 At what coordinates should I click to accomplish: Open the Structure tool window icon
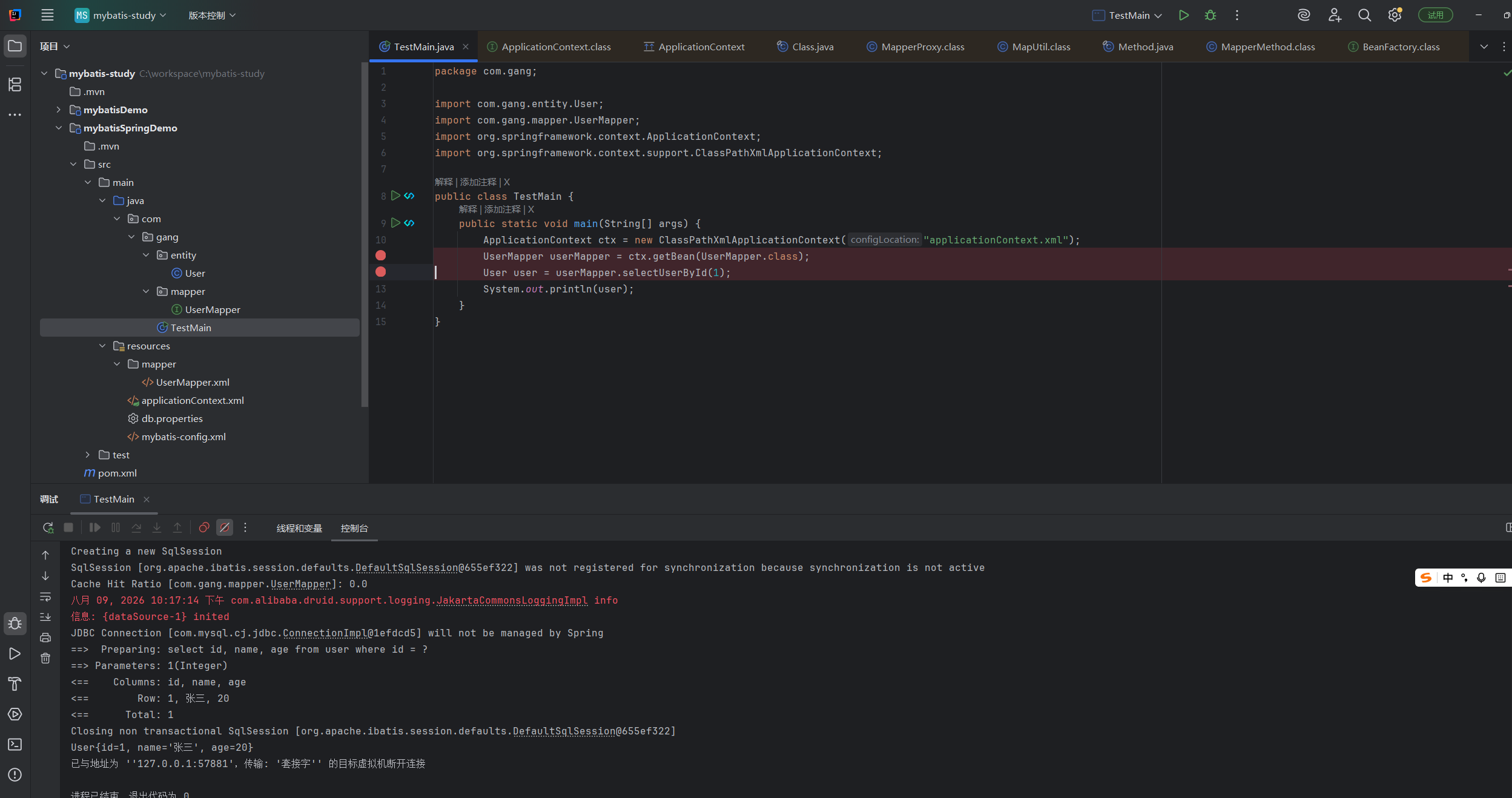[x=15, y=84]
